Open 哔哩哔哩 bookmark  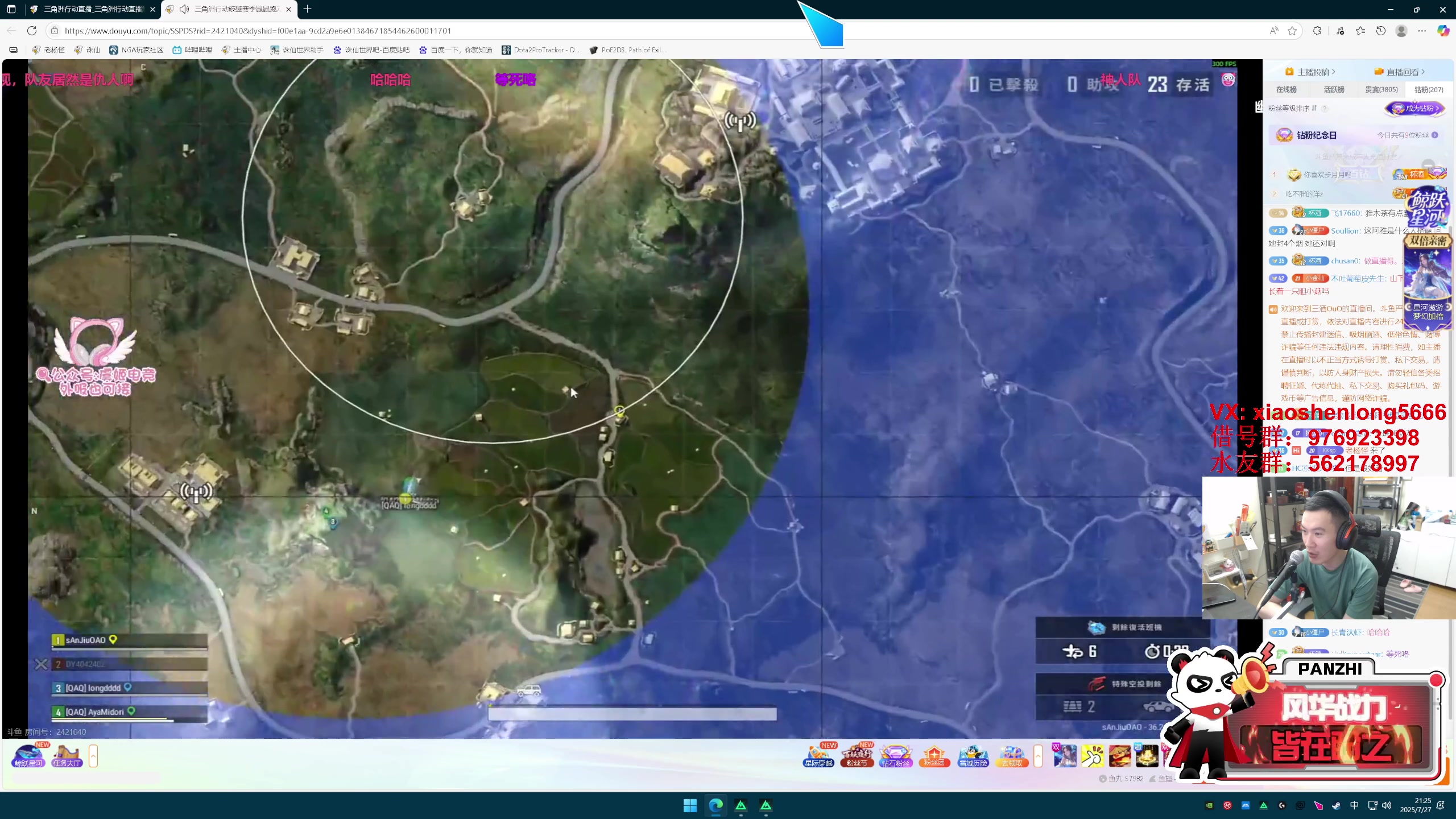tap(192, 50)
